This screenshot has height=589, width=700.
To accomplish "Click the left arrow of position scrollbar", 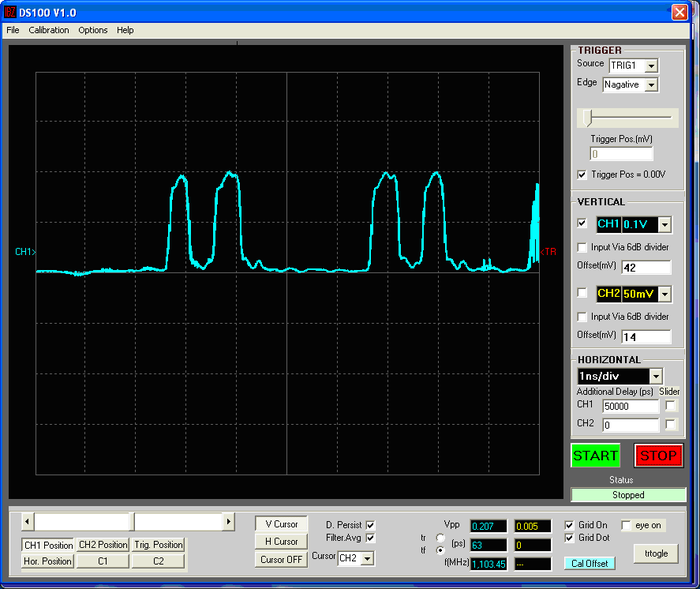I will [x=27, y=522].
